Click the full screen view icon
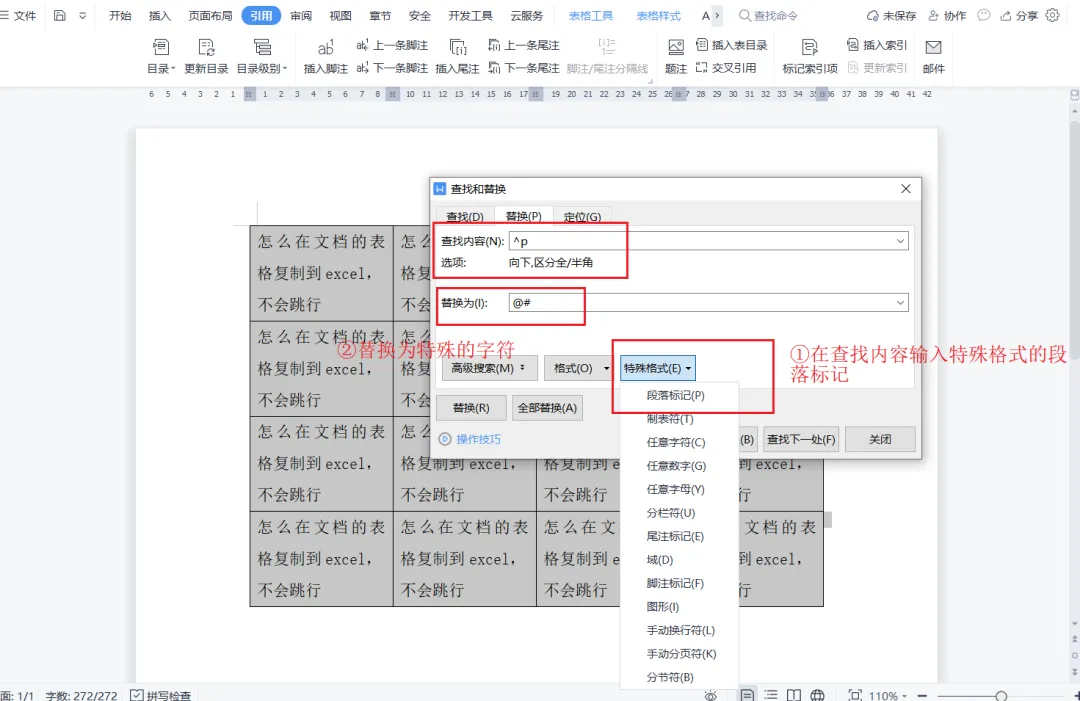The width and height of the screenshot is (1080, 701). tap(855, 695)
